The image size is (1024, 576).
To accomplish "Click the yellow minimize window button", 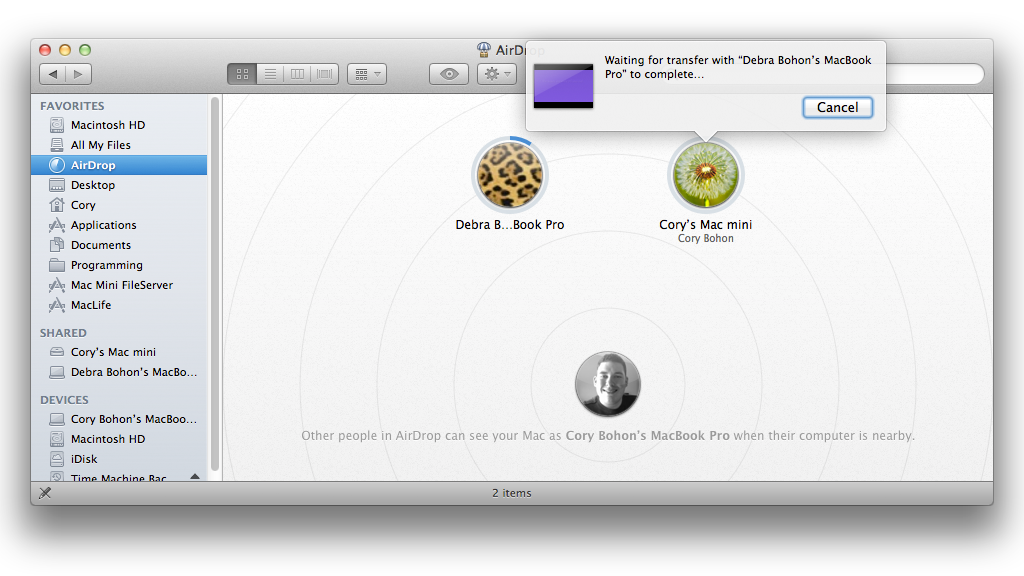I will tap(65, 50).
